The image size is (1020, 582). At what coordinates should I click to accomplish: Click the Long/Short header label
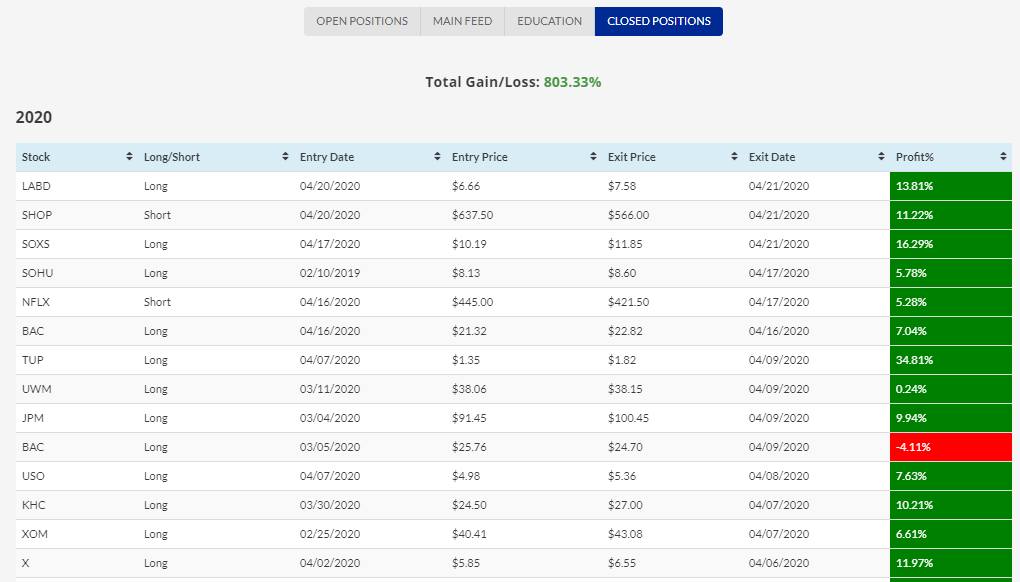172,157
